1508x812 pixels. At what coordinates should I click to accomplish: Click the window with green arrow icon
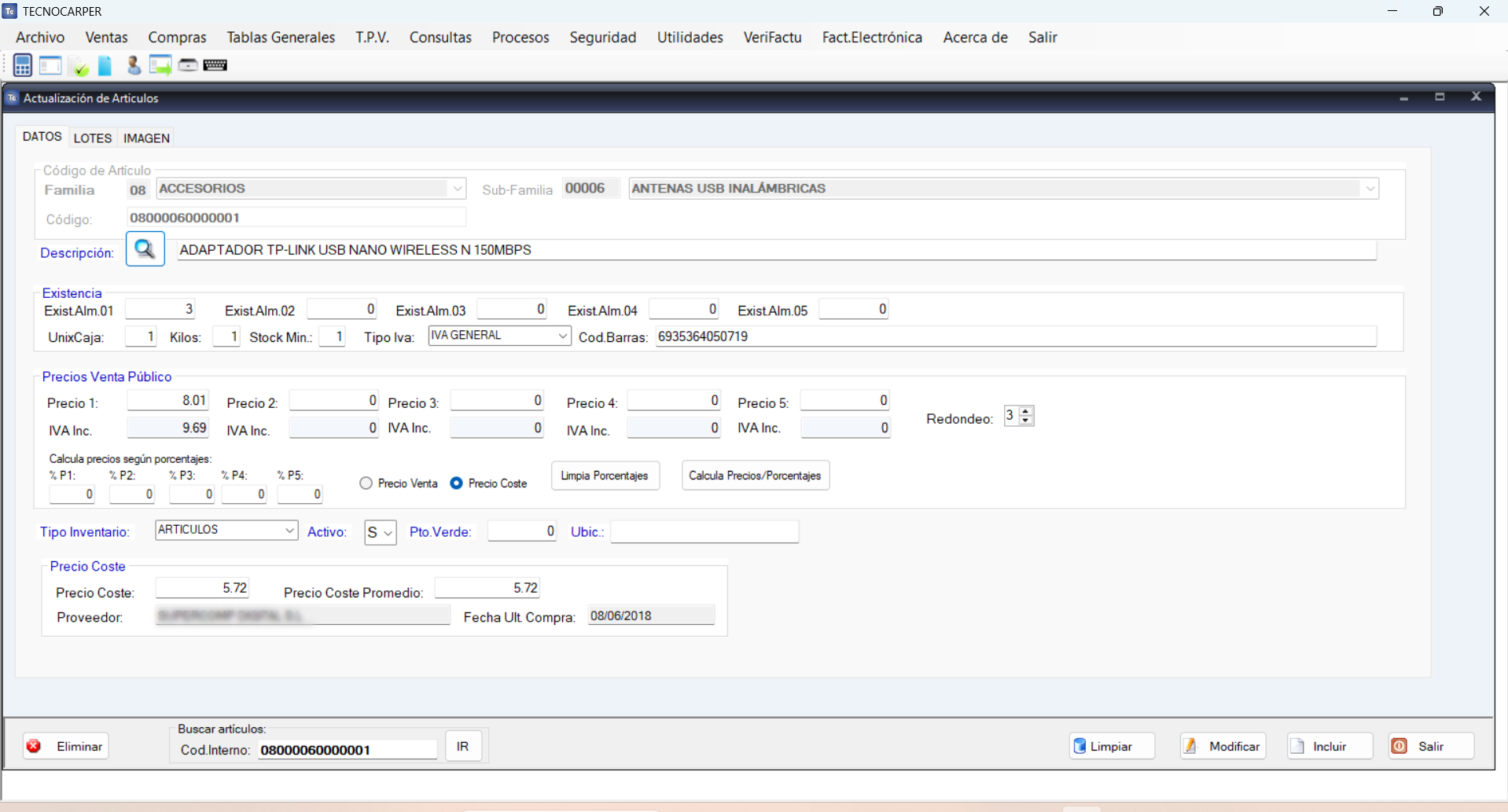pyautogui.click(x=160, y=66)
